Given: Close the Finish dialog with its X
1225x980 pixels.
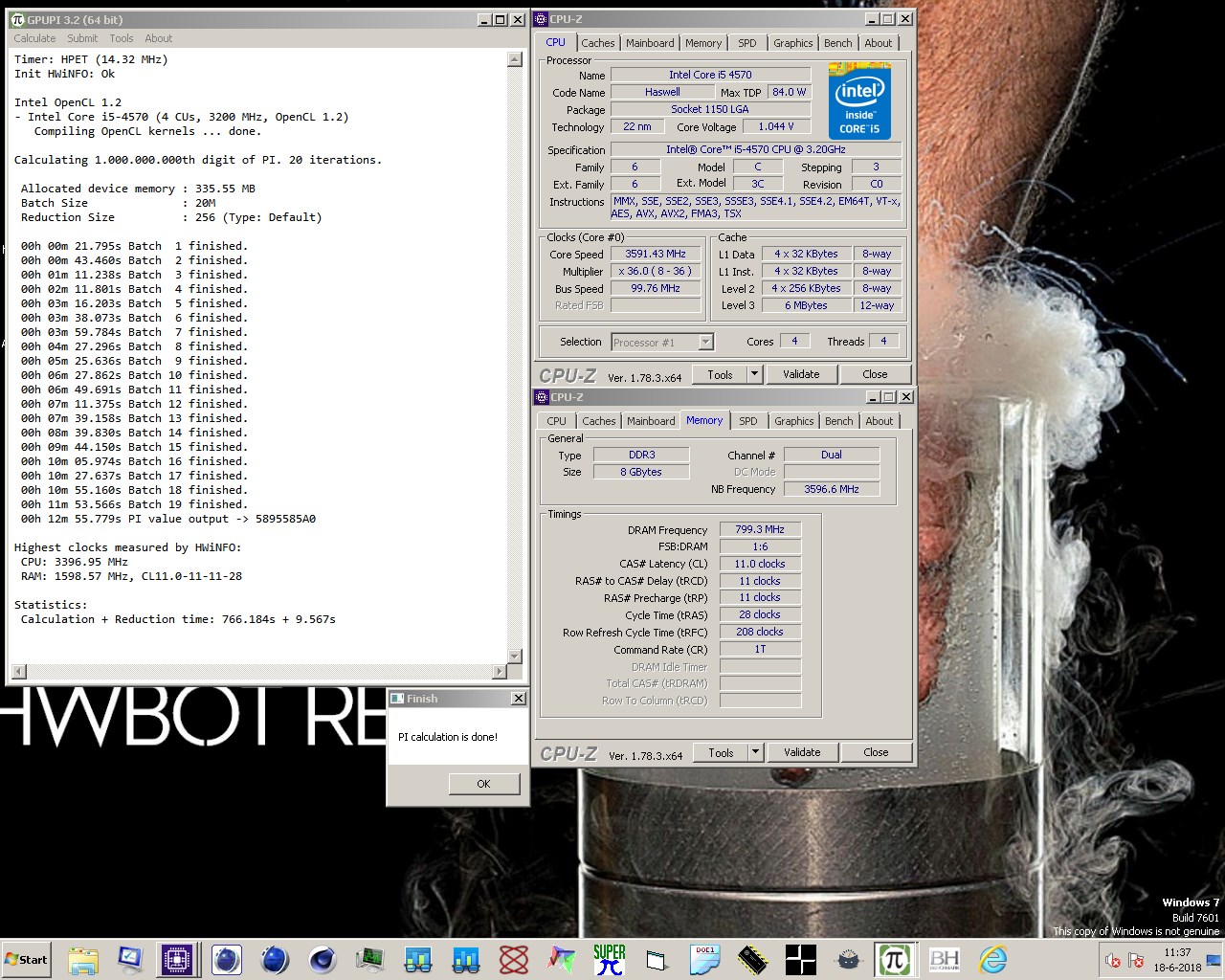Looking at the screenshot, I should tap(518, 699).
